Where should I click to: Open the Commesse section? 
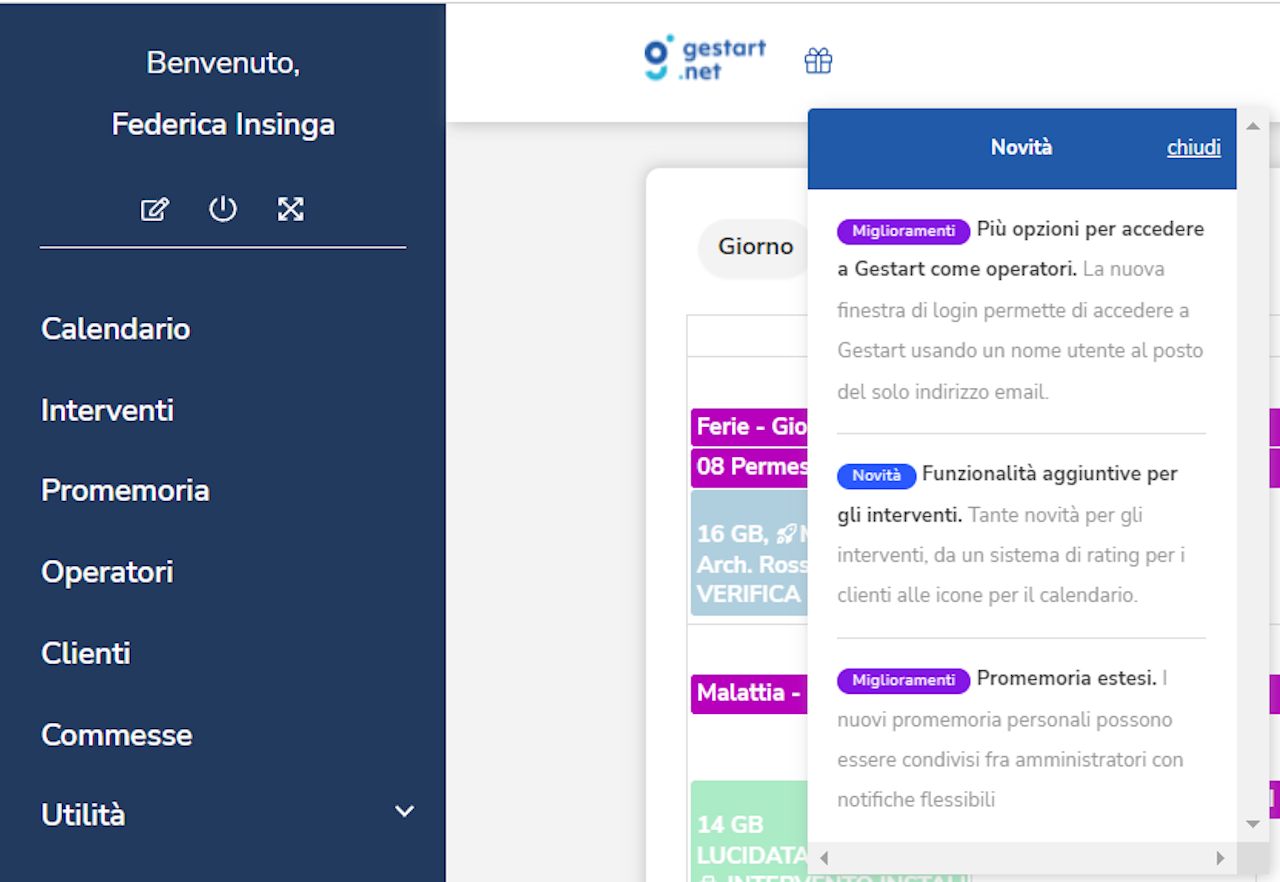pyautogui.click(x=116, y=735)
